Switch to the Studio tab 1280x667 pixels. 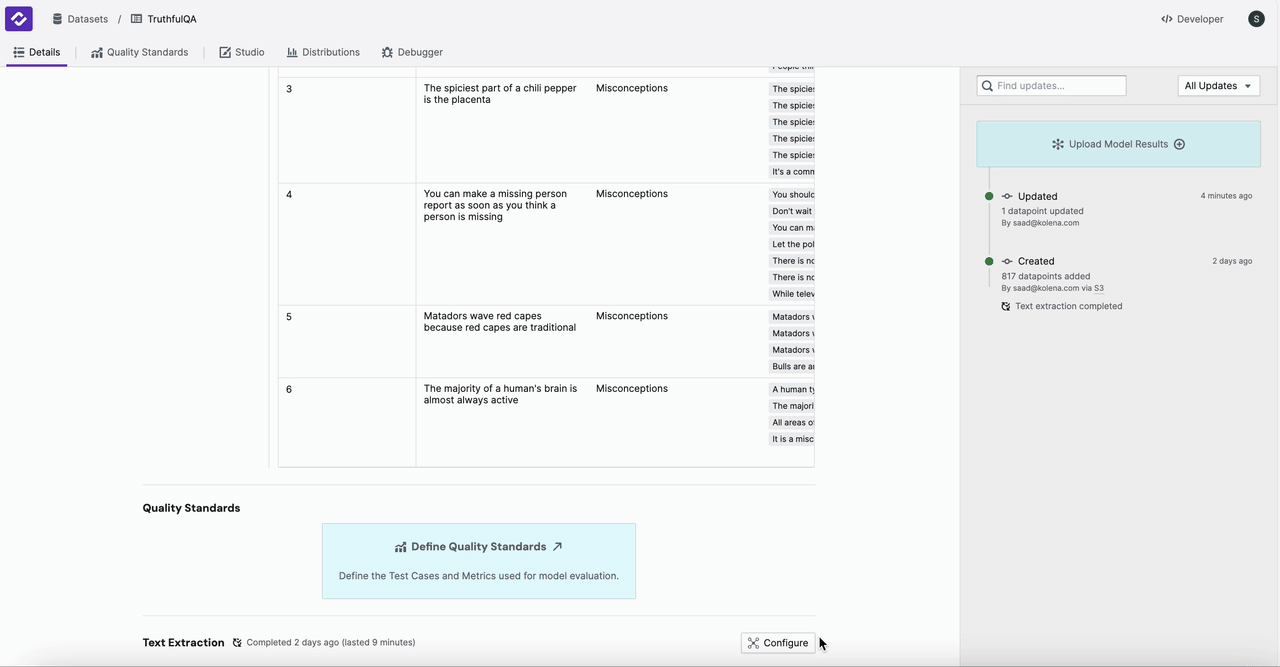(x=242, y=52)
